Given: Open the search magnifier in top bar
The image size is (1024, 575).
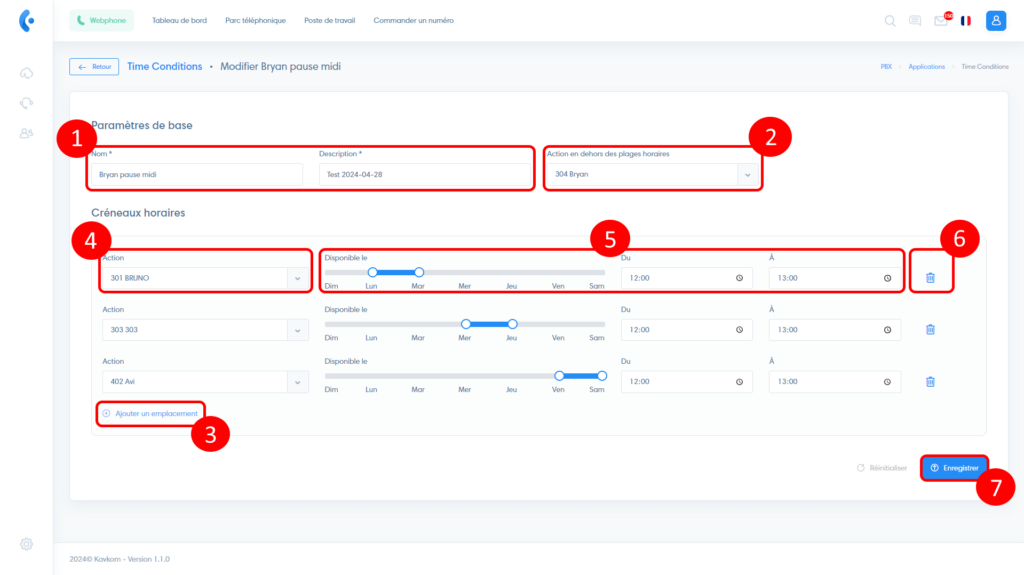Looking at the screenshot, I should (890, 20).
